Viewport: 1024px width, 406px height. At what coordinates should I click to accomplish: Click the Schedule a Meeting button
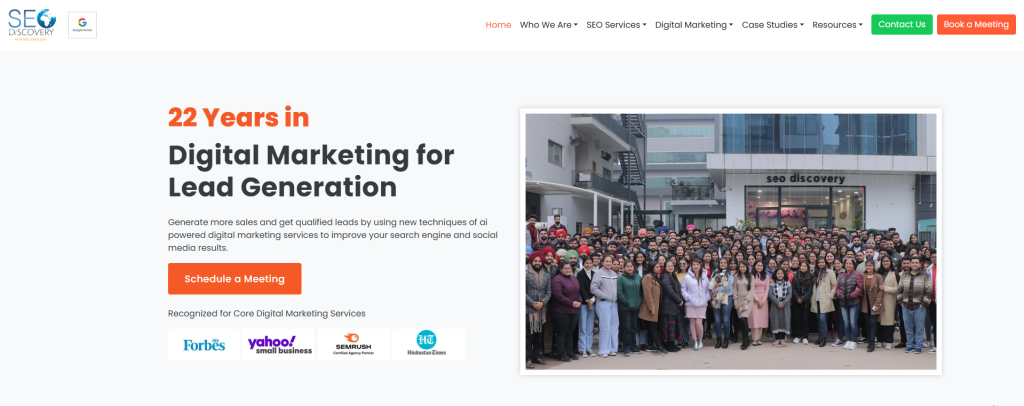coord(234,279)
